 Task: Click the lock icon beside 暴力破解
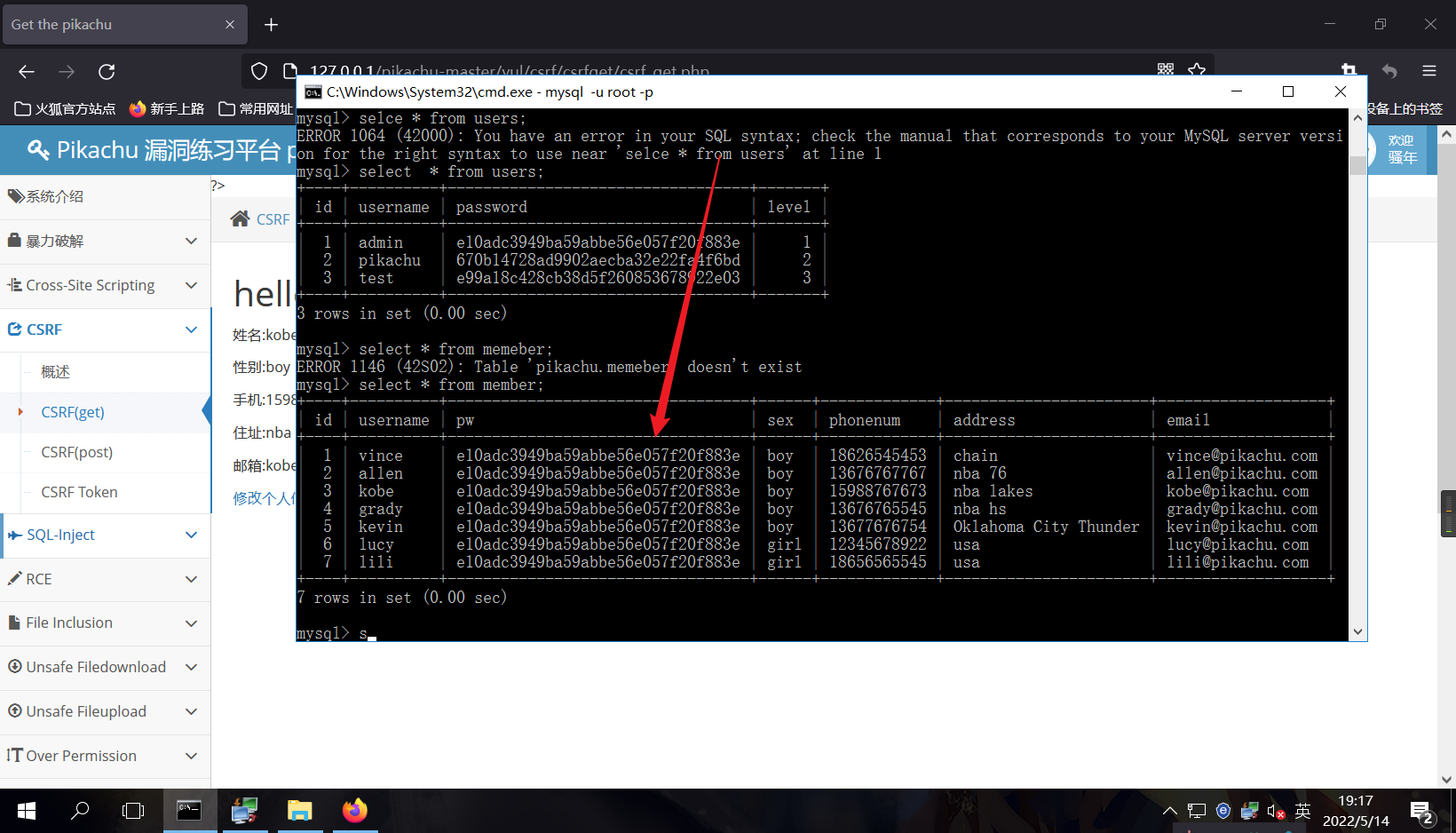pyautogui.click(x=15, y=241)
